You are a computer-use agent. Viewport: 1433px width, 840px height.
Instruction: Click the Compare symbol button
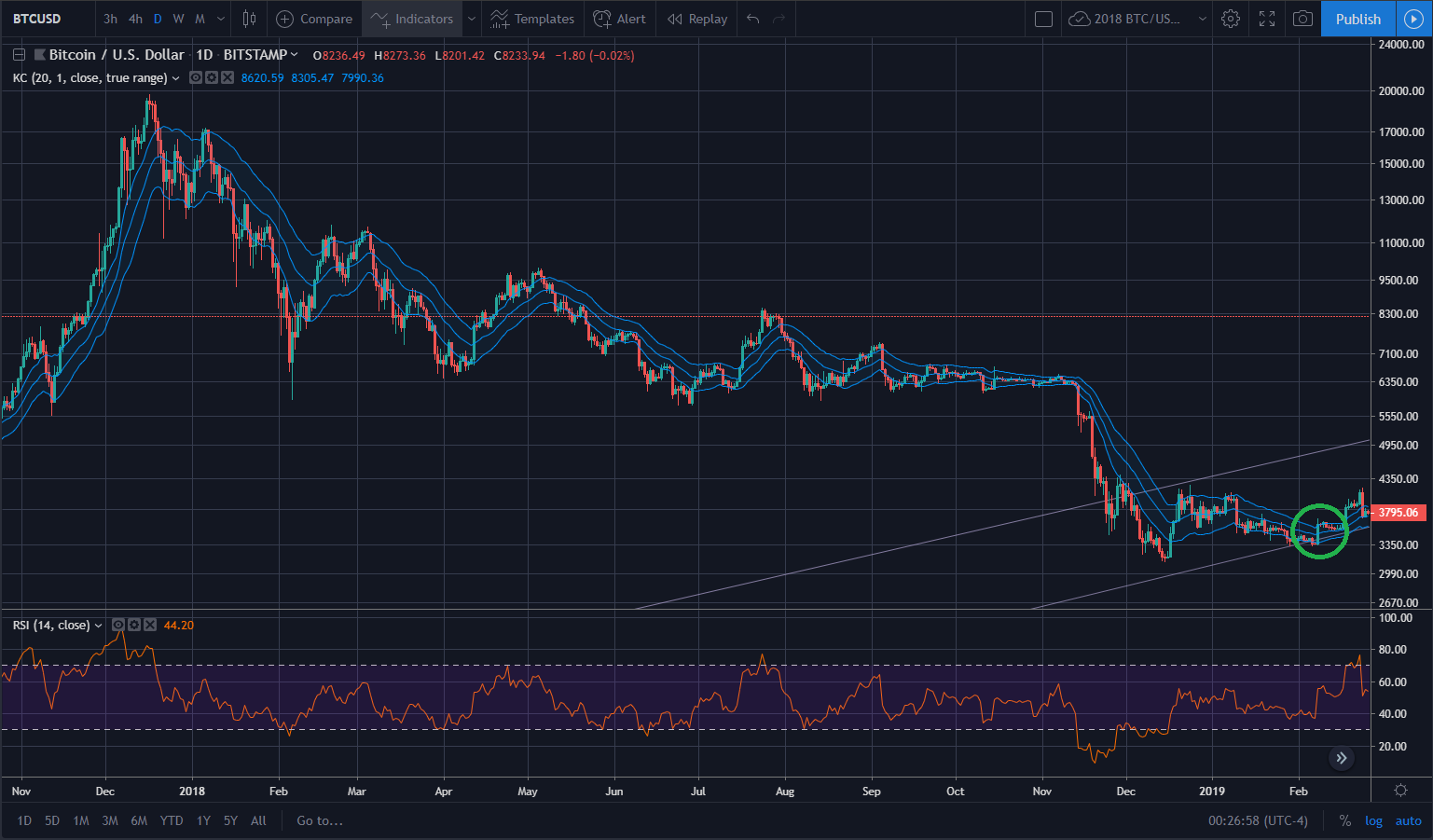[x=314, y=19]
